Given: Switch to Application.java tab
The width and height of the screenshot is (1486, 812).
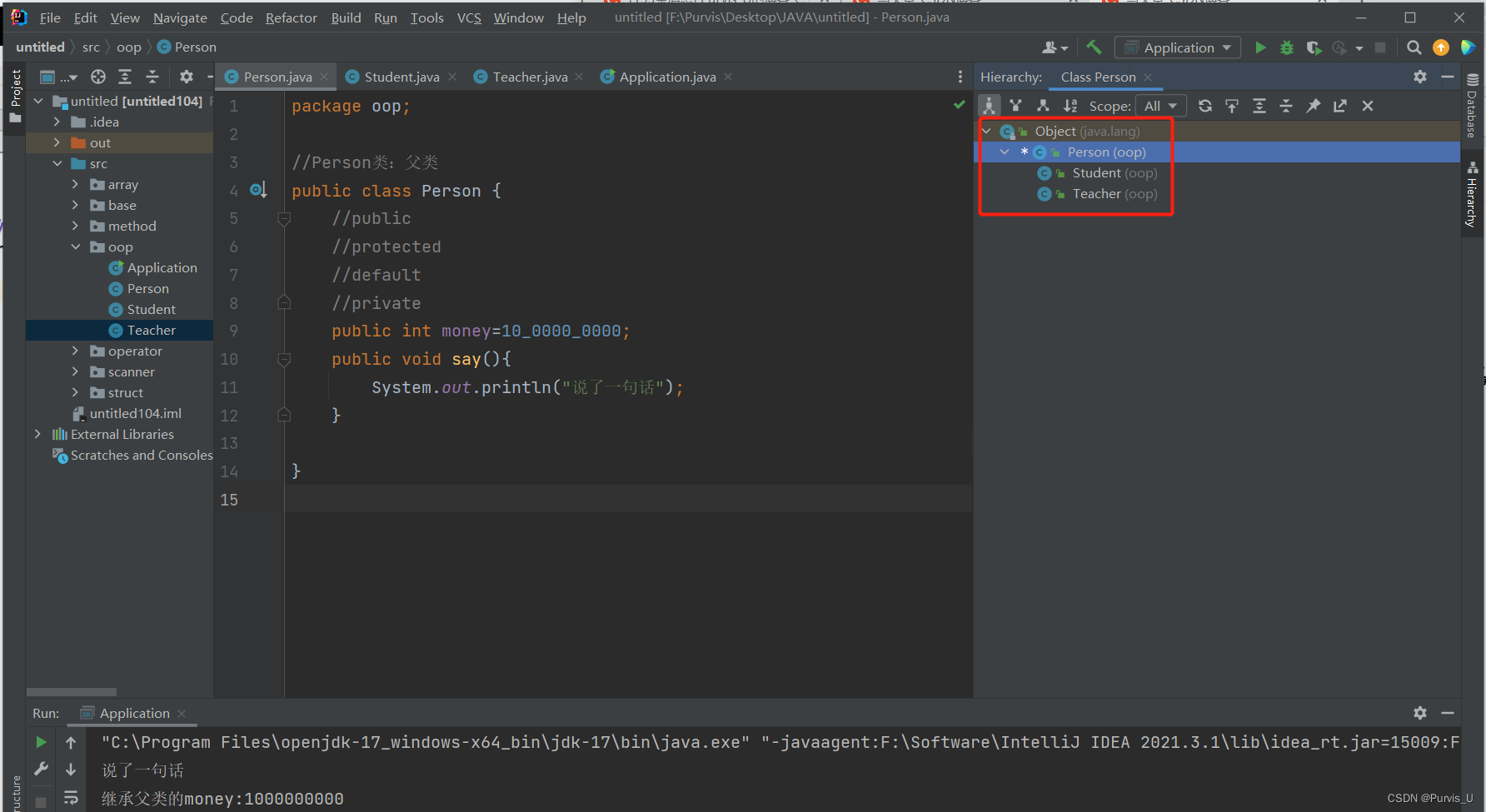Looking at the screenshot, I should (x=666, y=77).
